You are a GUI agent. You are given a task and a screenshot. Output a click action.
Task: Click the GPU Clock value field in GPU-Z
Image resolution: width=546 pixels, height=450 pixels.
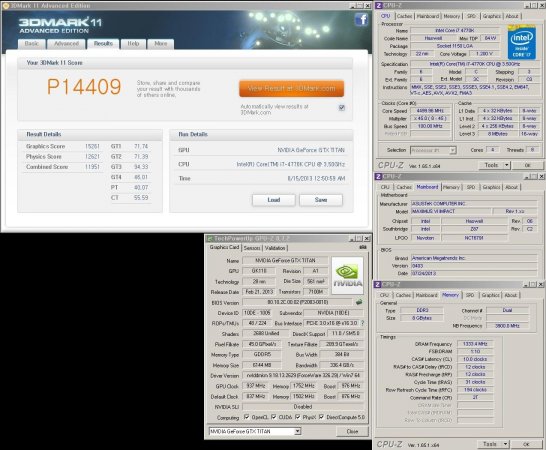click(256, 386)
